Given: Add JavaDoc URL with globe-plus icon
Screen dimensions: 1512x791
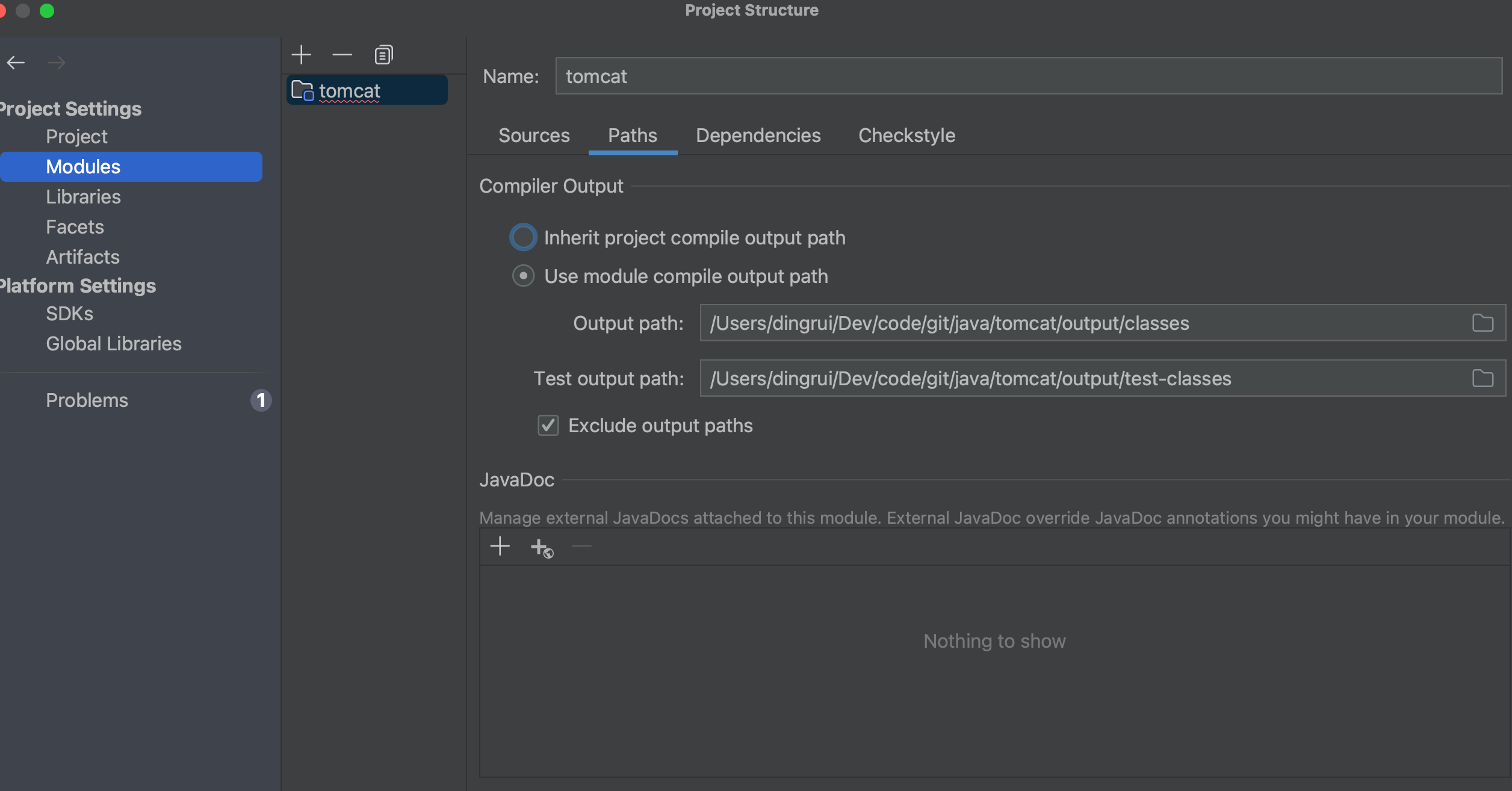Looking at the screenshot, I should tap(542, 548).
